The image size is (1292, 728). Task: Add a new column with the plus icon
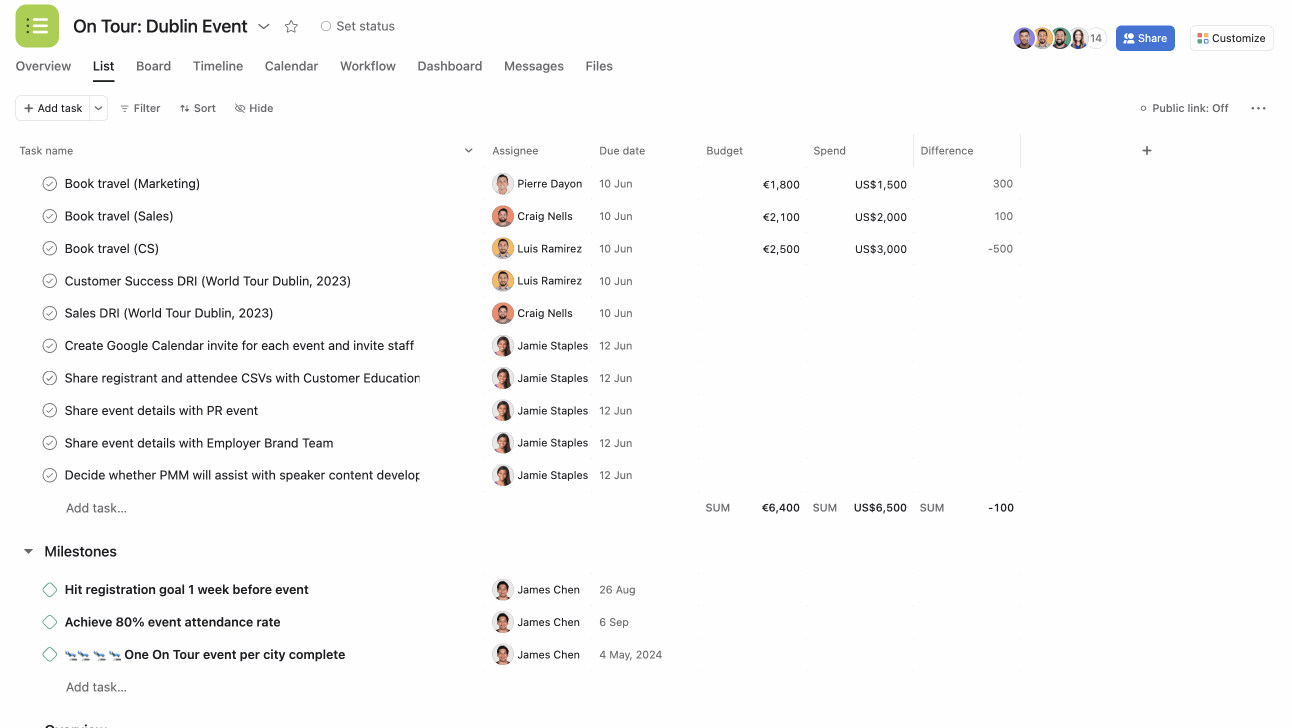pyautogui.click(x=1146, y=150)
